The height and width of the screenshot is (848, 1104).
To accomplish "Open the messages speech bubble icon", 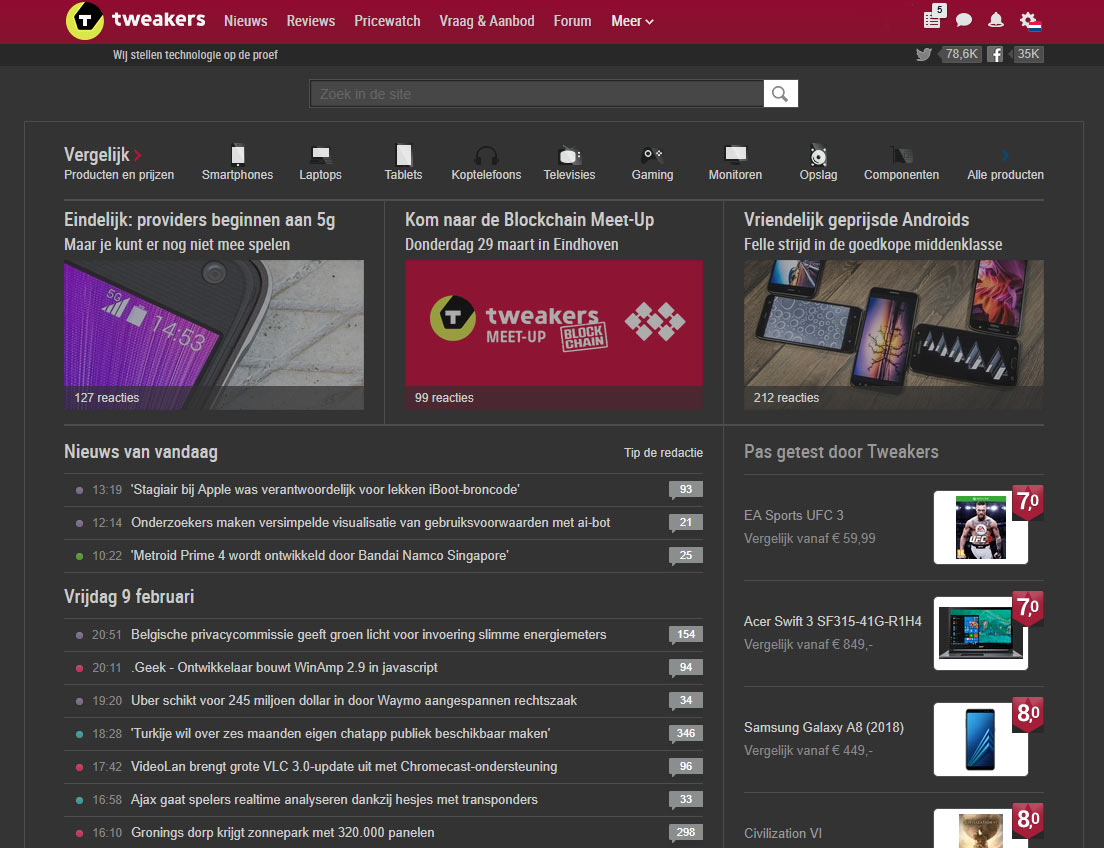I will coord(964,20).
